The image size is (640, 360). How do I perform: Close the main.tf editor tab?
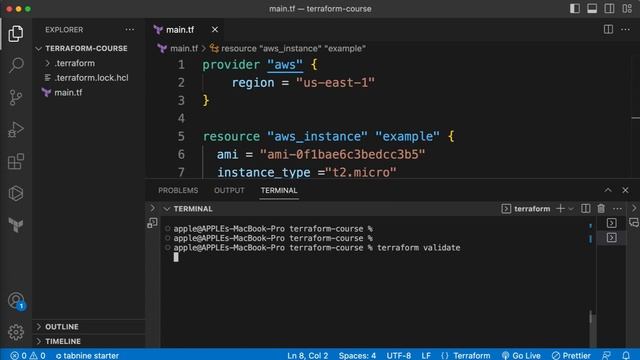(x=215, y=29)
